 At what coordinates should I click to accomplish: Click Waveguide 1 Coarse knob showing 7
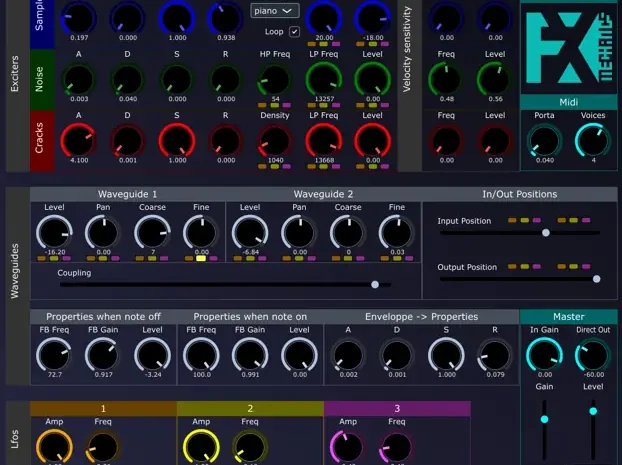click(x=152, y=233)
